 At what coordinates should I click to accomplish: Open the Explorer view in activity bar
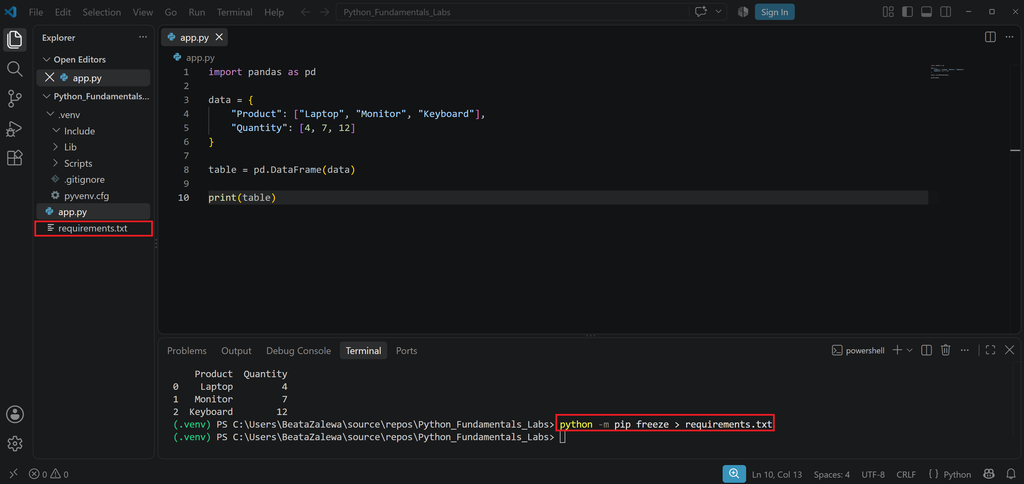14,40
